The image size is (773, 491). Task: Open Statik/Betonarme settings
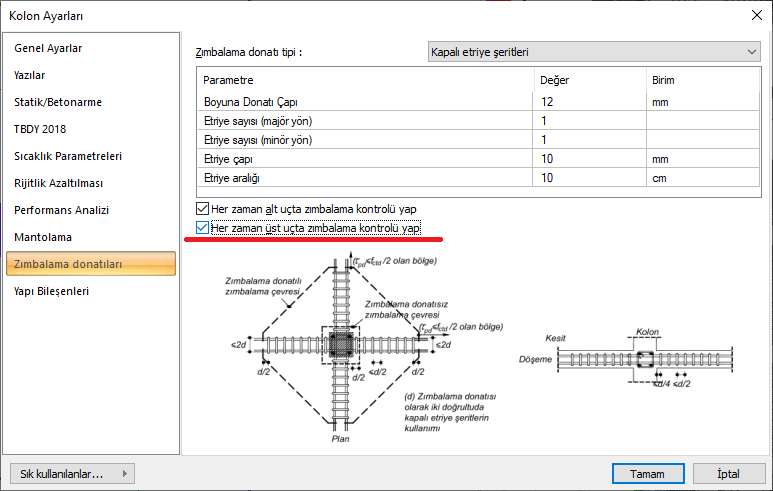click(58, 102)
